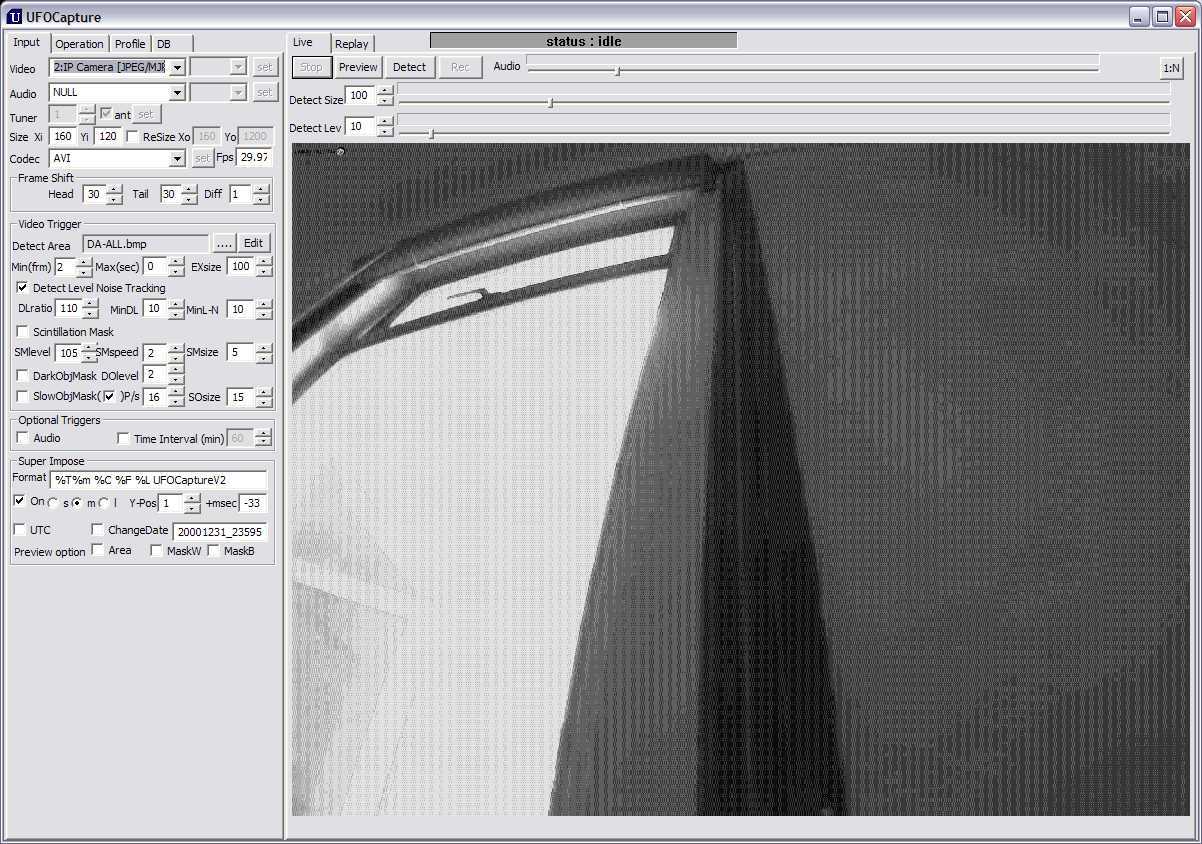Click the Preview button
This screenshot has height=844, width=1202.
(358, 67)
